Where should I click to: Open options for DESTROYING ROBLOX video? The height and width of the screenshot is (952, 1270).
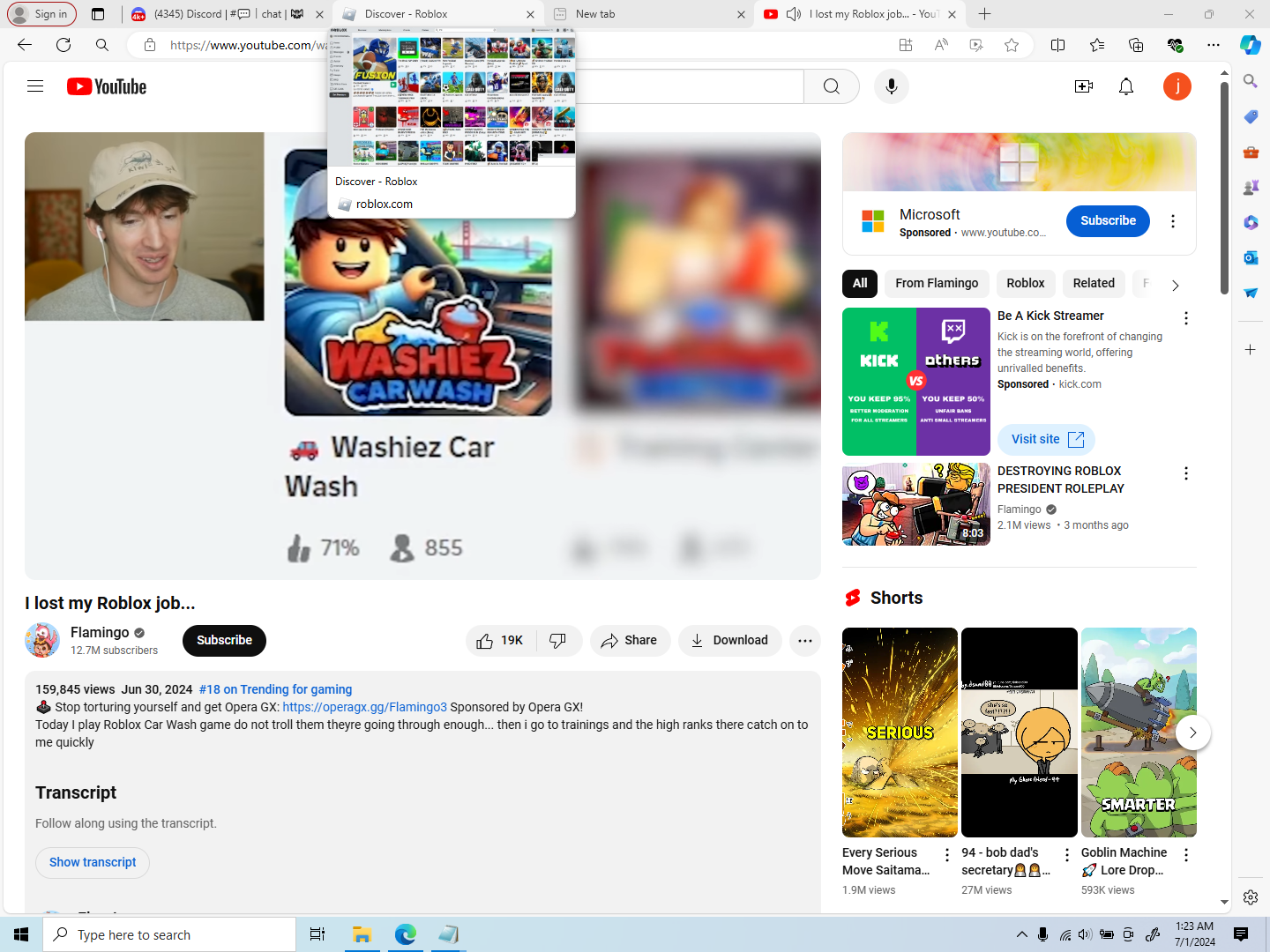click(1186, 473)
